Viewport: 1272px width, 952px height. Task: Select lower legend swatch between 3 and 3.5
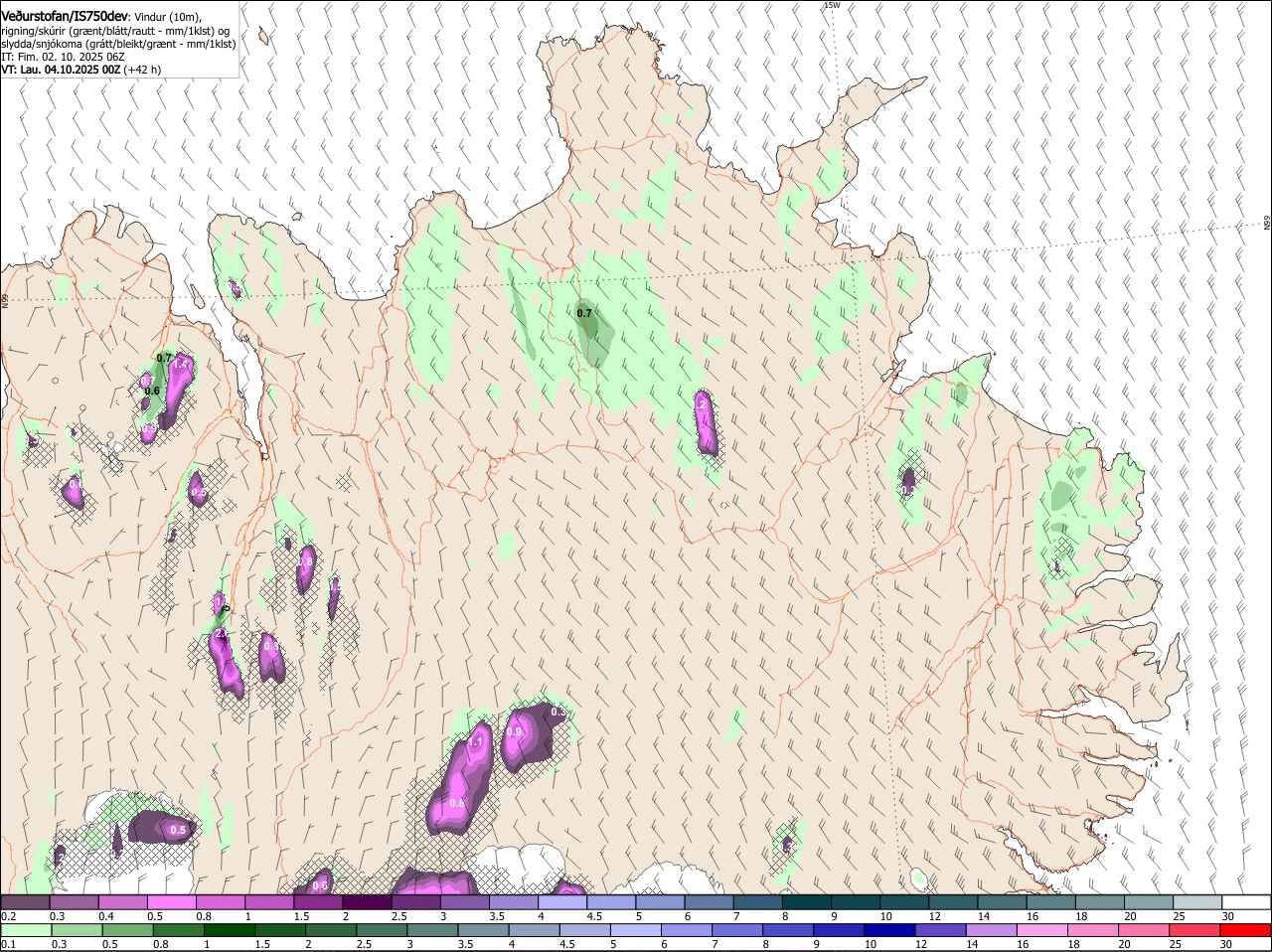tap(434, 930)
